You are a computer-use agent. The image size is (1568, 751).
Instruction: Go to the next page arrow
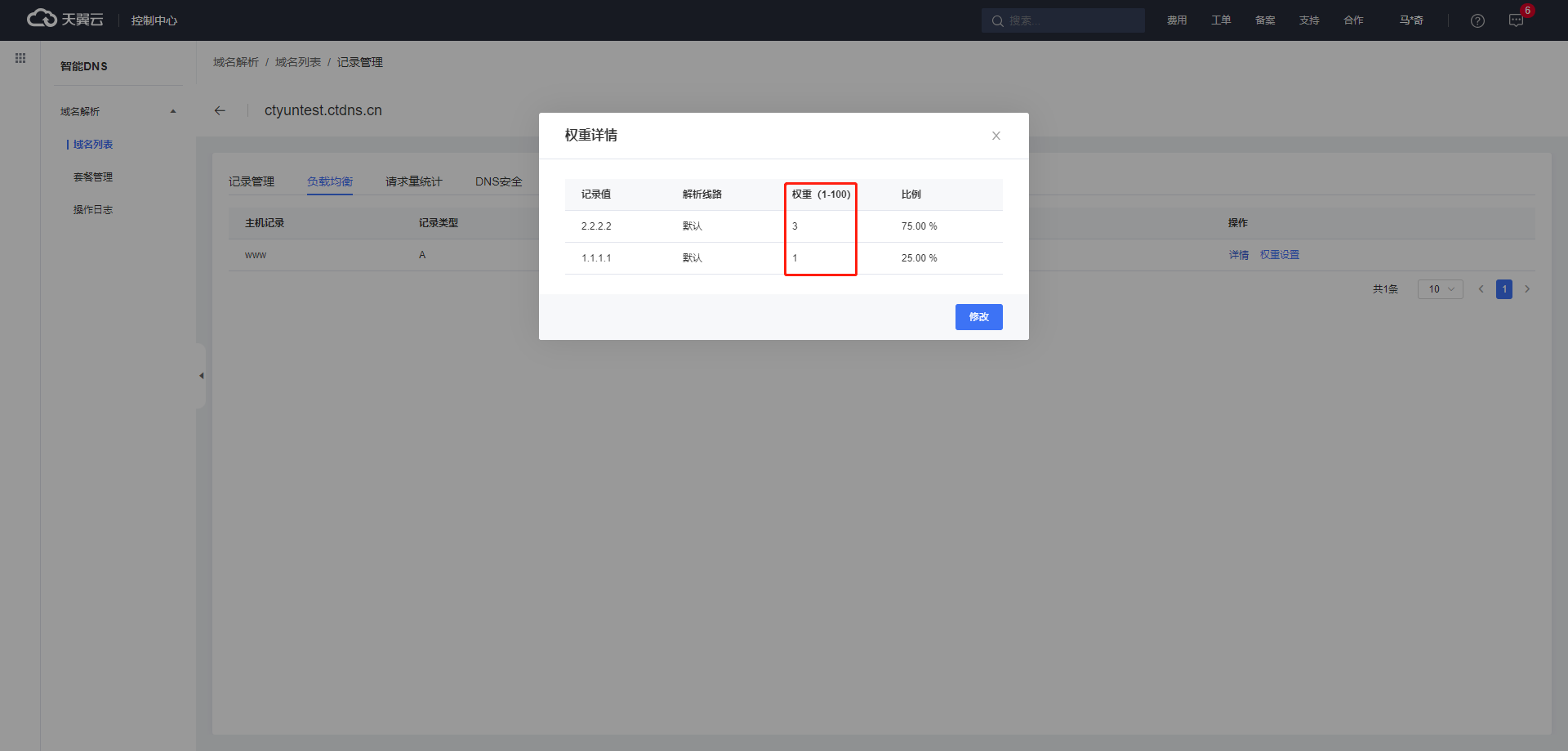[x=1527, y=289]
